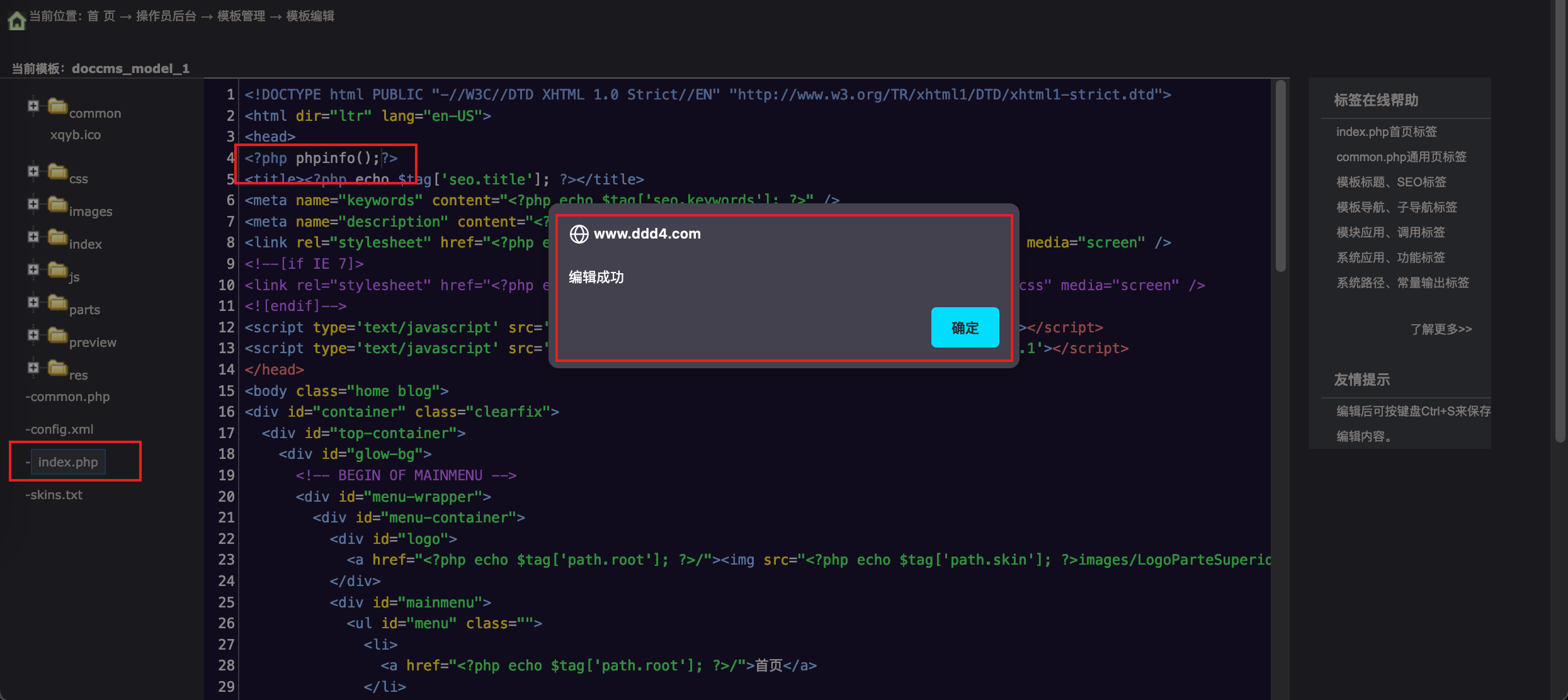Click the code editor vertical scrollbar

click(1280, 176)
